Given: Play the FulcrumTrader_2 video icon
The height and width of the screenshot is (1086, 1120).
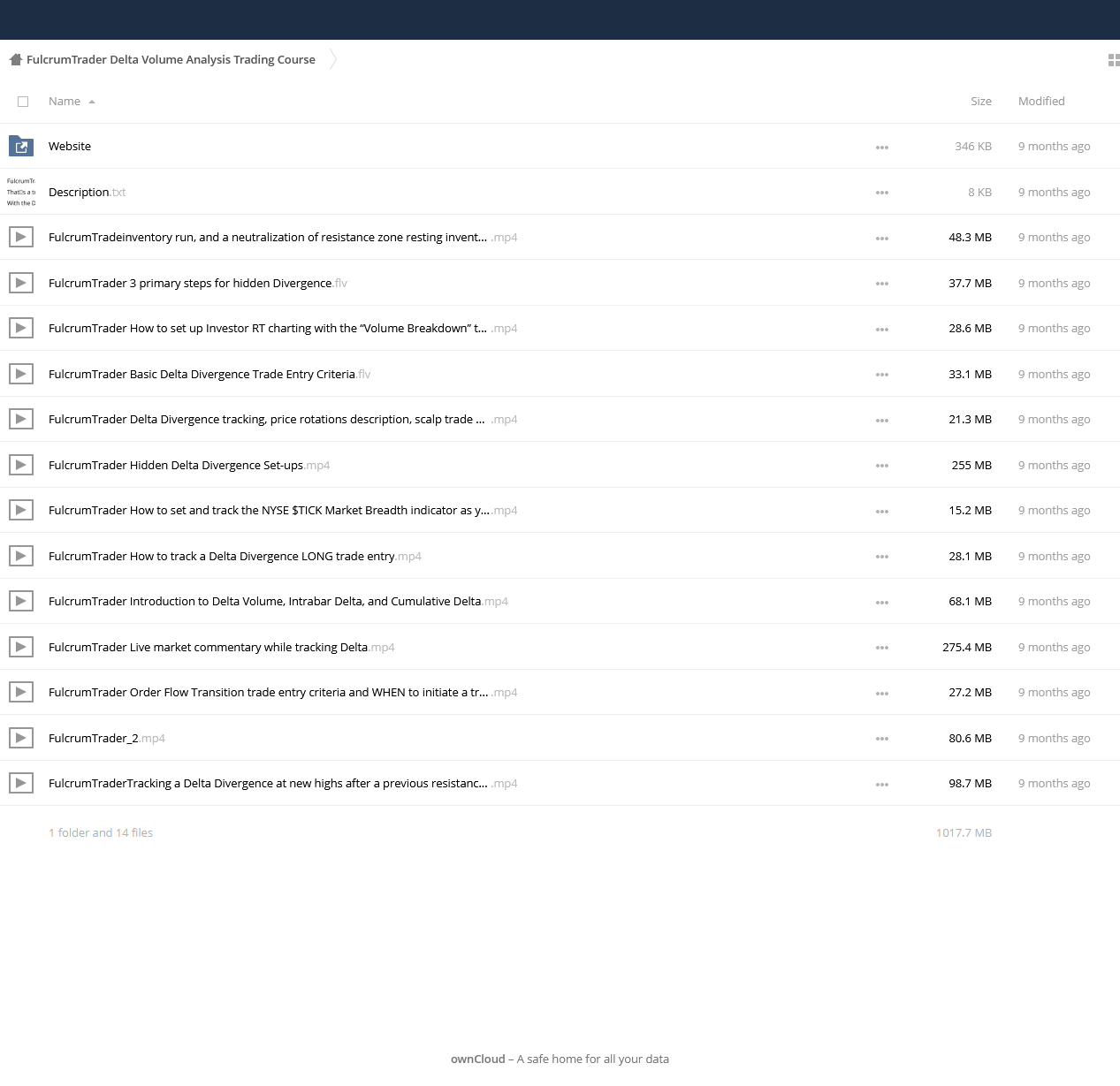Looking at the screenshot, I should (x=21, y=738).
